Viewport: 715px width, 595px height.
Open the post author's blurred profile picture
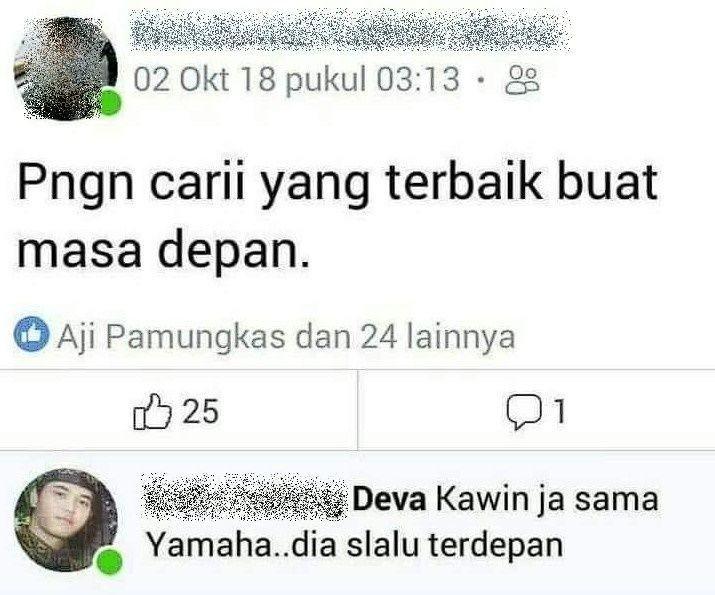click(66, 68)
